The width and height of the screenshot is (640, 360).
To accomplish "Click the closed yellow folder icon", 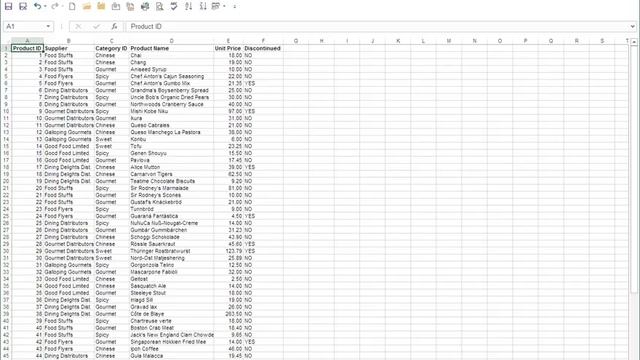I will tap(101, 7).
